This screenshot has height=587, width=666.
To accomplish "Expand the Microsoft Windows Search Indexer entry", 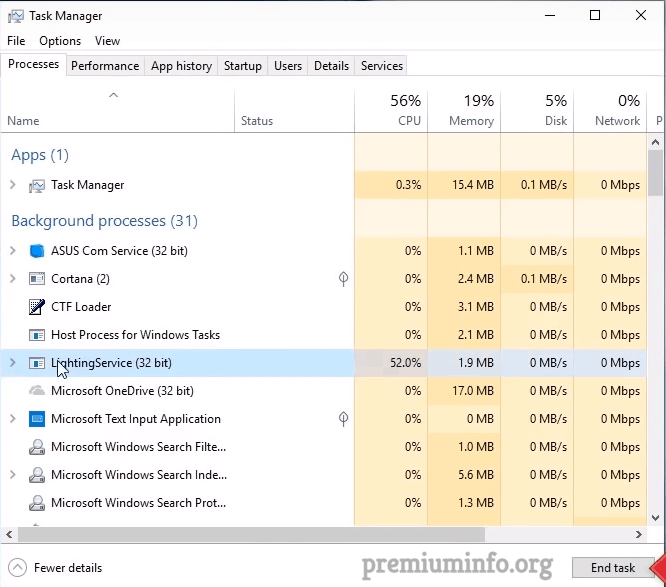I will (x=13, y=474).
